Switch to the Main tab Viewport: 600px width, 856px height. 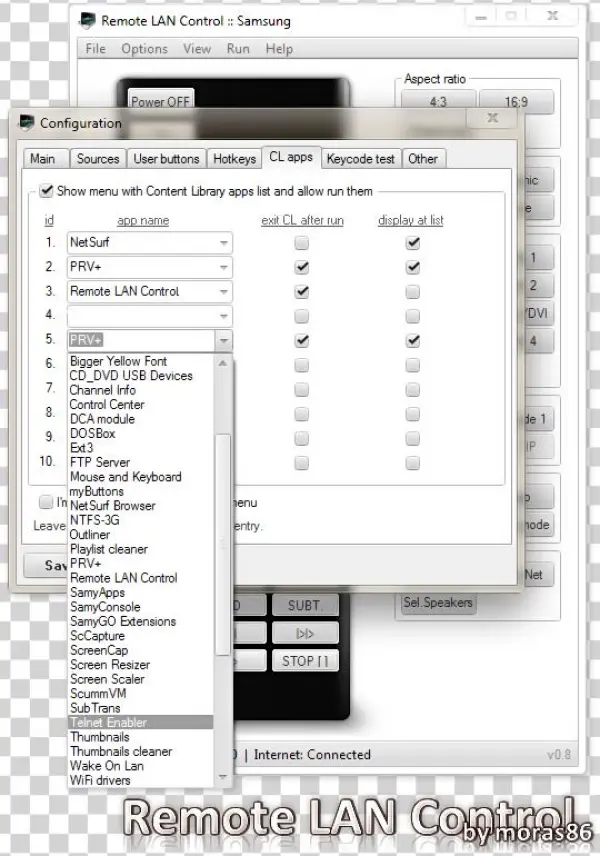point(43,159)
